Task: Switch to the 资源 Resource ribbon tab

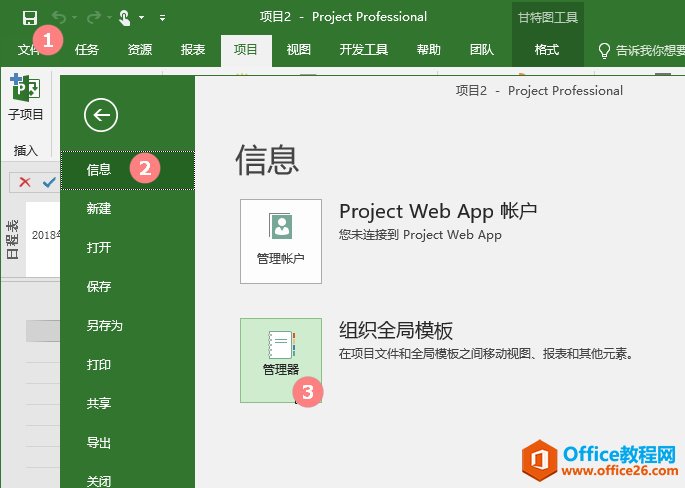Action: 140,50
